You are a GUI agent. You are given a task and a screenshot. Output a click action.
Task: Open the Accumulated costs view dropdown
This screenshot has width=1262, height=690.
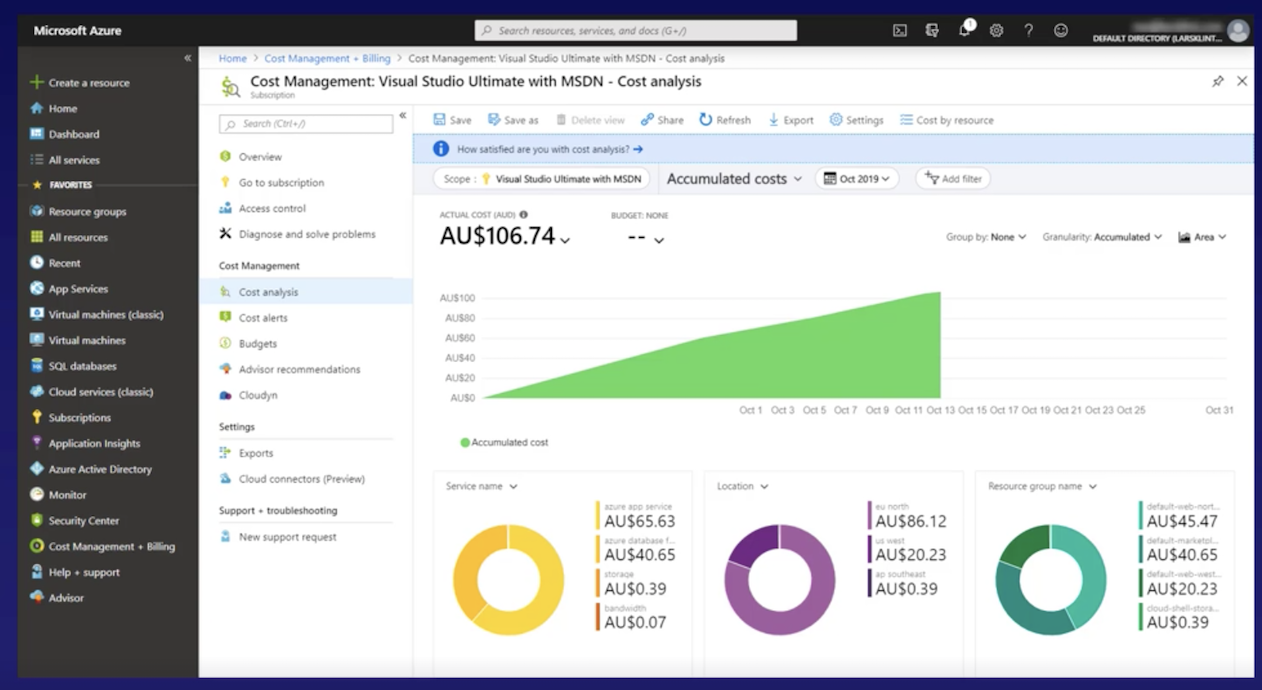tap(734, 179)
